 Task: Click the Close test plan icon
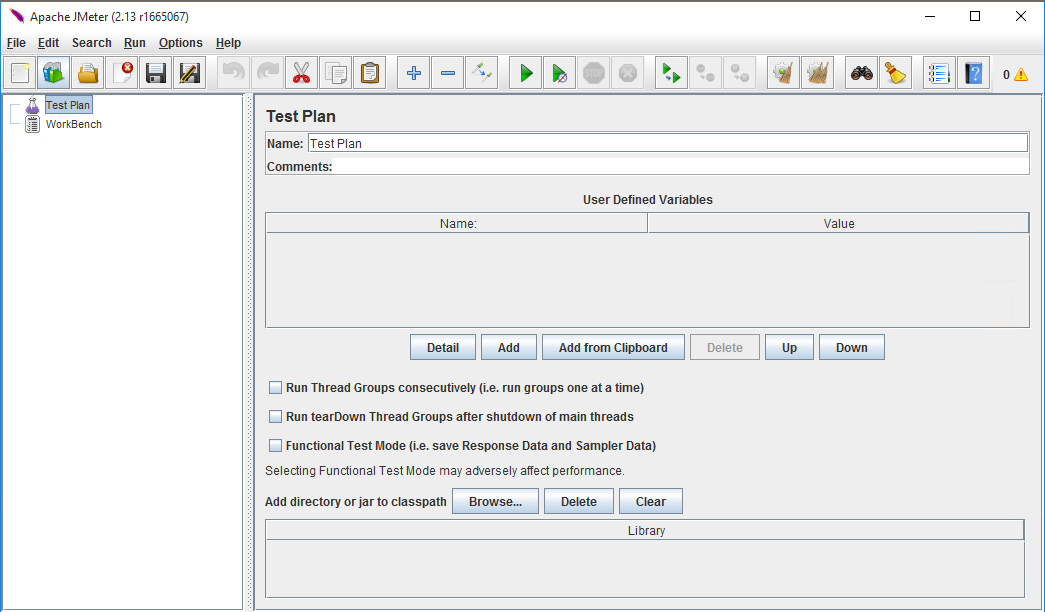(x=122, y=73)
